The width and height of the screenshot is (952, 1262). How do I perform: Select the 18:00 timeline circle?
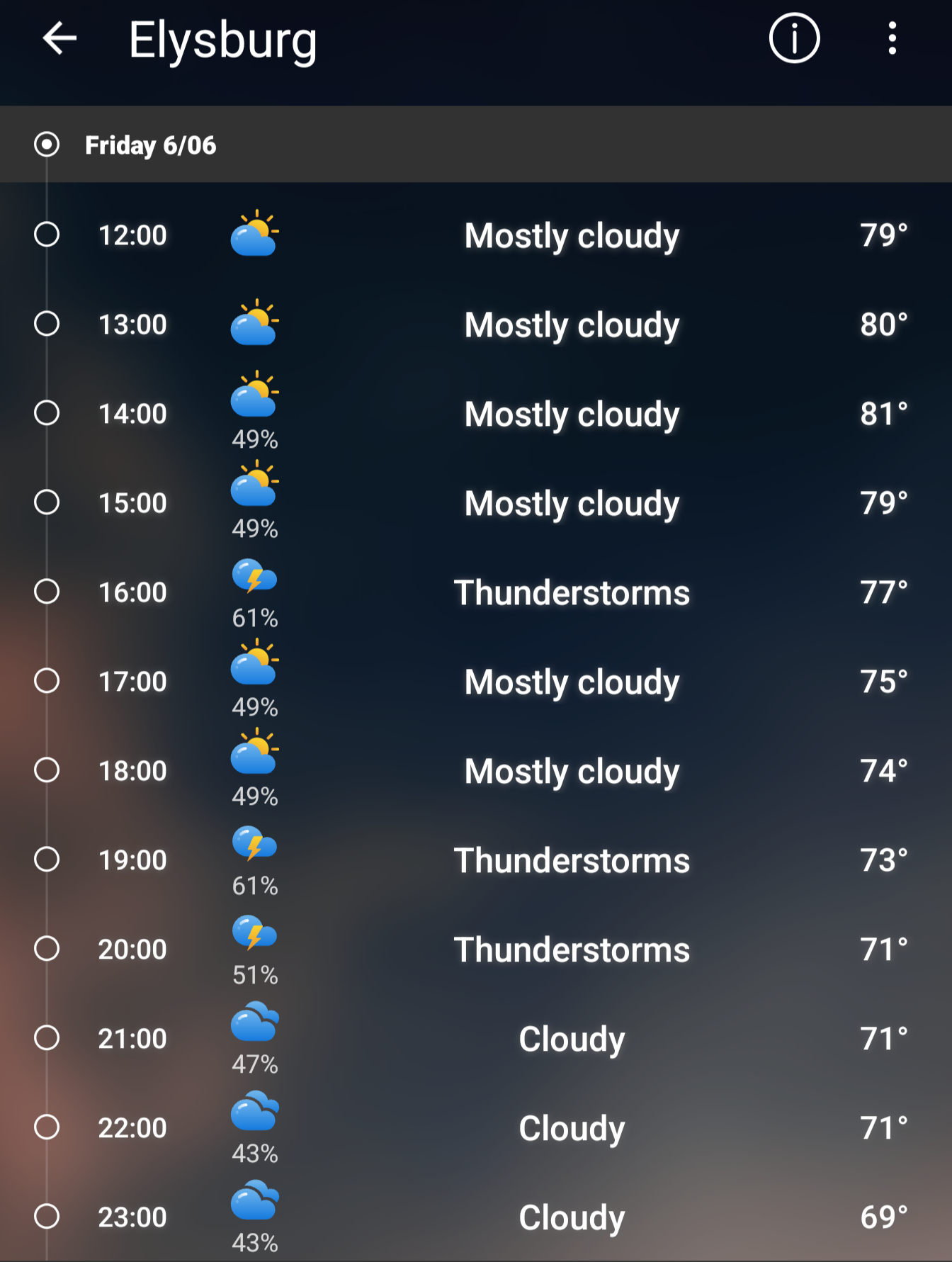click(47, 770)
